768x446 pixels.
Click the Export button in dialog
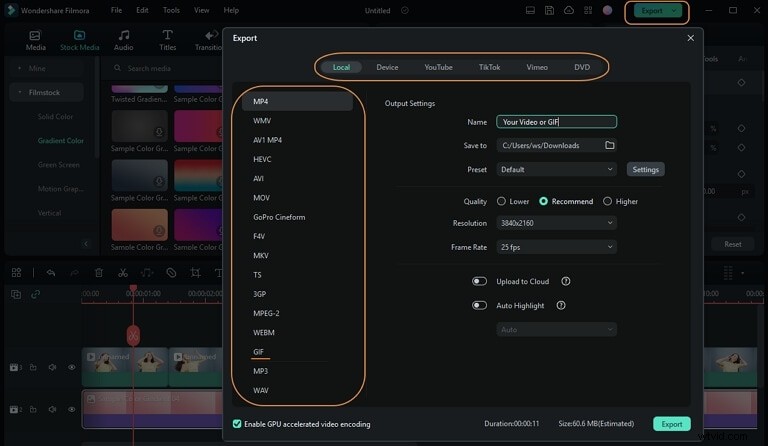672,424
